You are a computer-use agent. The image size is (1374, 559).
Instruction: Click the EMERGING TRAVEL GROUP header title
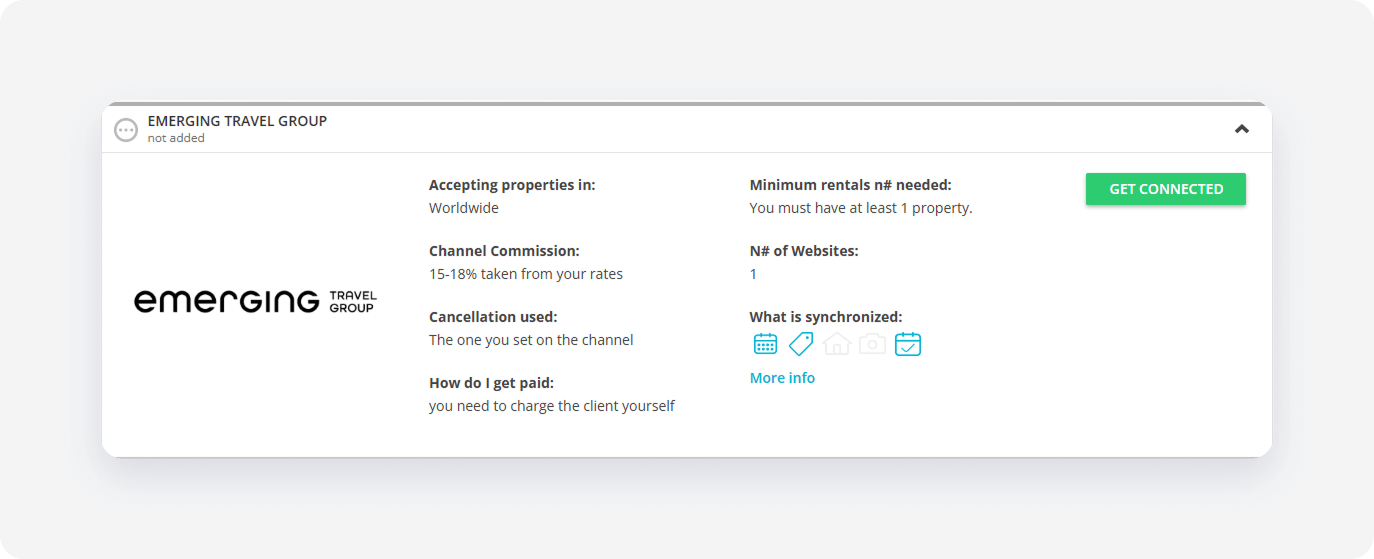[237, 121]
